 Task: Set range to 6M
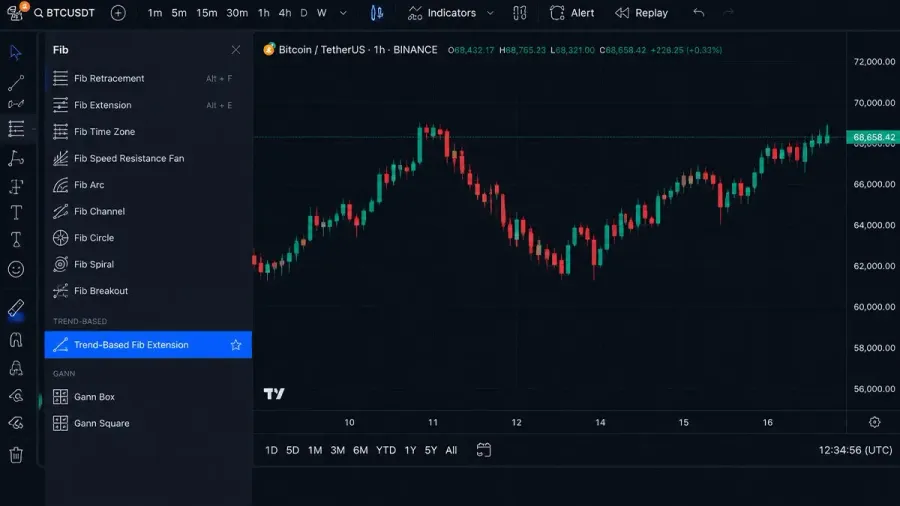[360, 450]
